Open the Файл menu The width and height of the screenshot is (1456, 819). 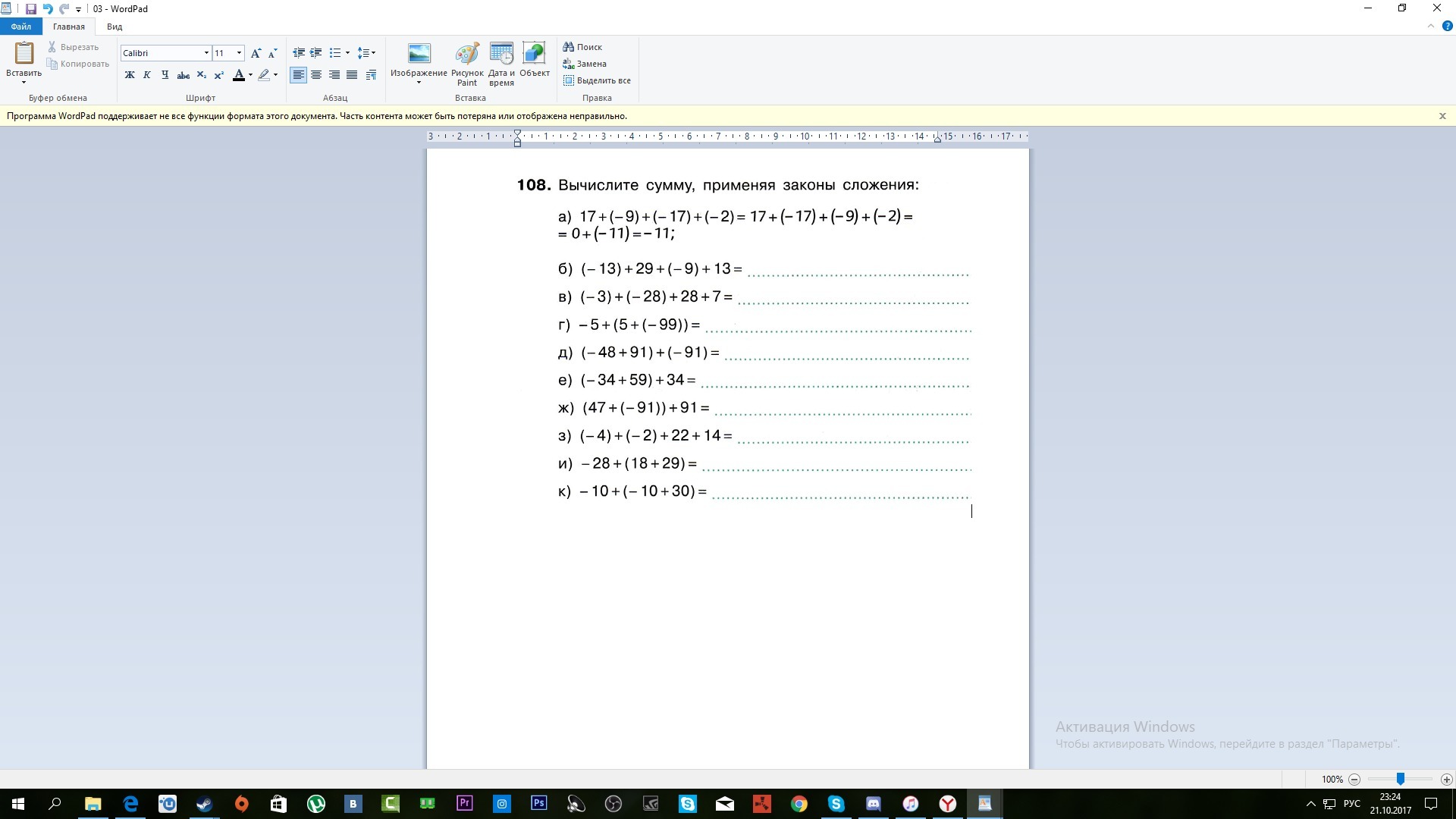tap(21, 27)
